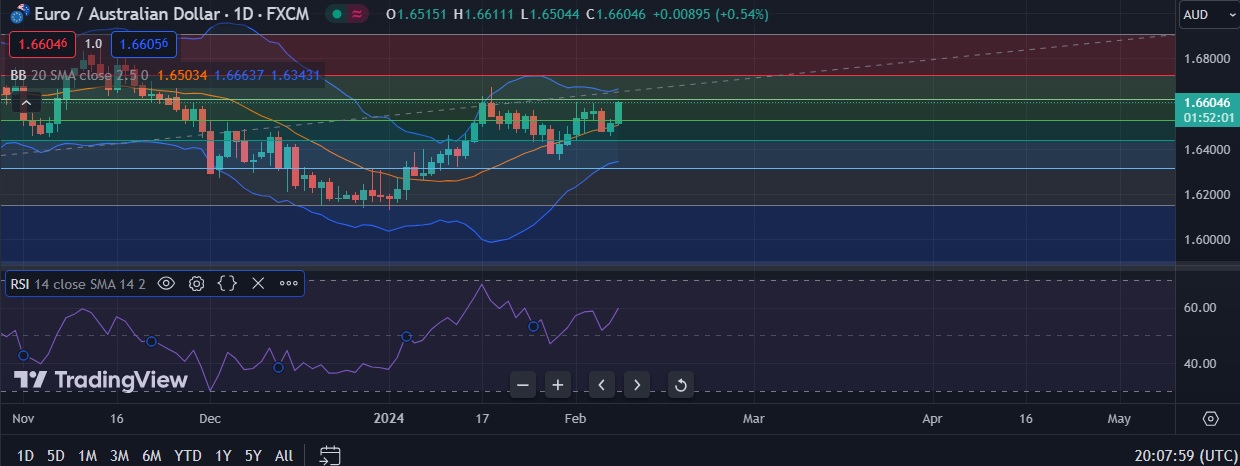Click the BB basis value 1.65034

pos(181,74)
